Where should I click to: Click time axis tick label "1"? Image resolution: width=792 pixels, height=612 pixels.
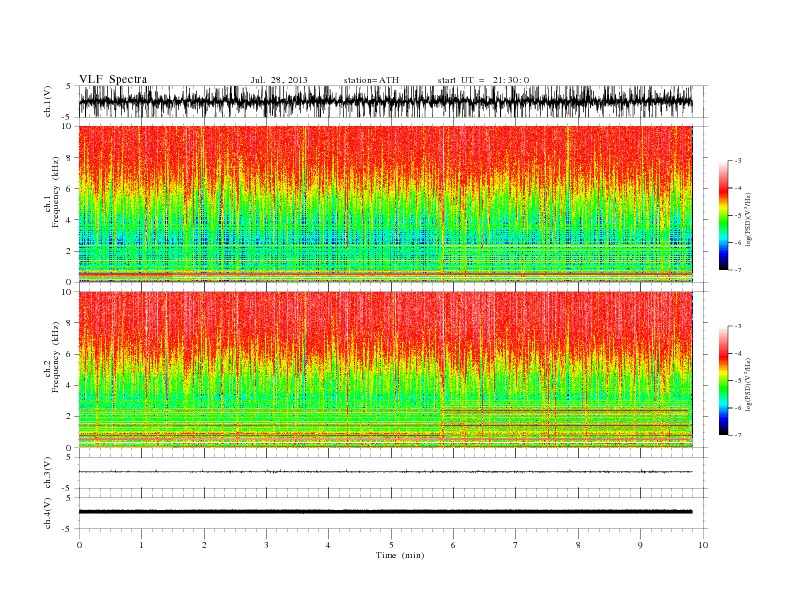(x=141, y=545)
